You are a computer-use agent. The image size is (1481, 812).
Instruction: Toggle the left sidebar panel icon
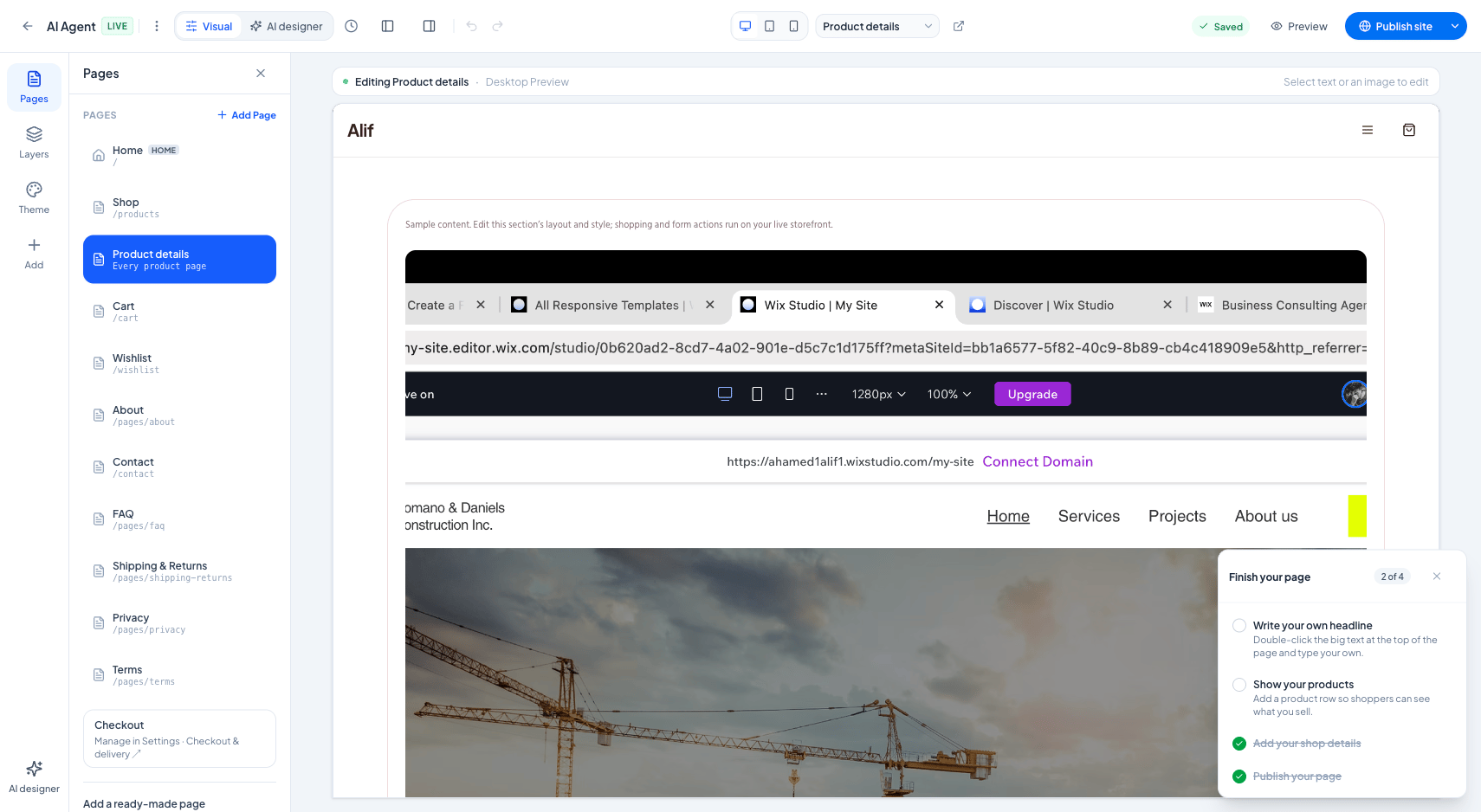coord(388,26)
